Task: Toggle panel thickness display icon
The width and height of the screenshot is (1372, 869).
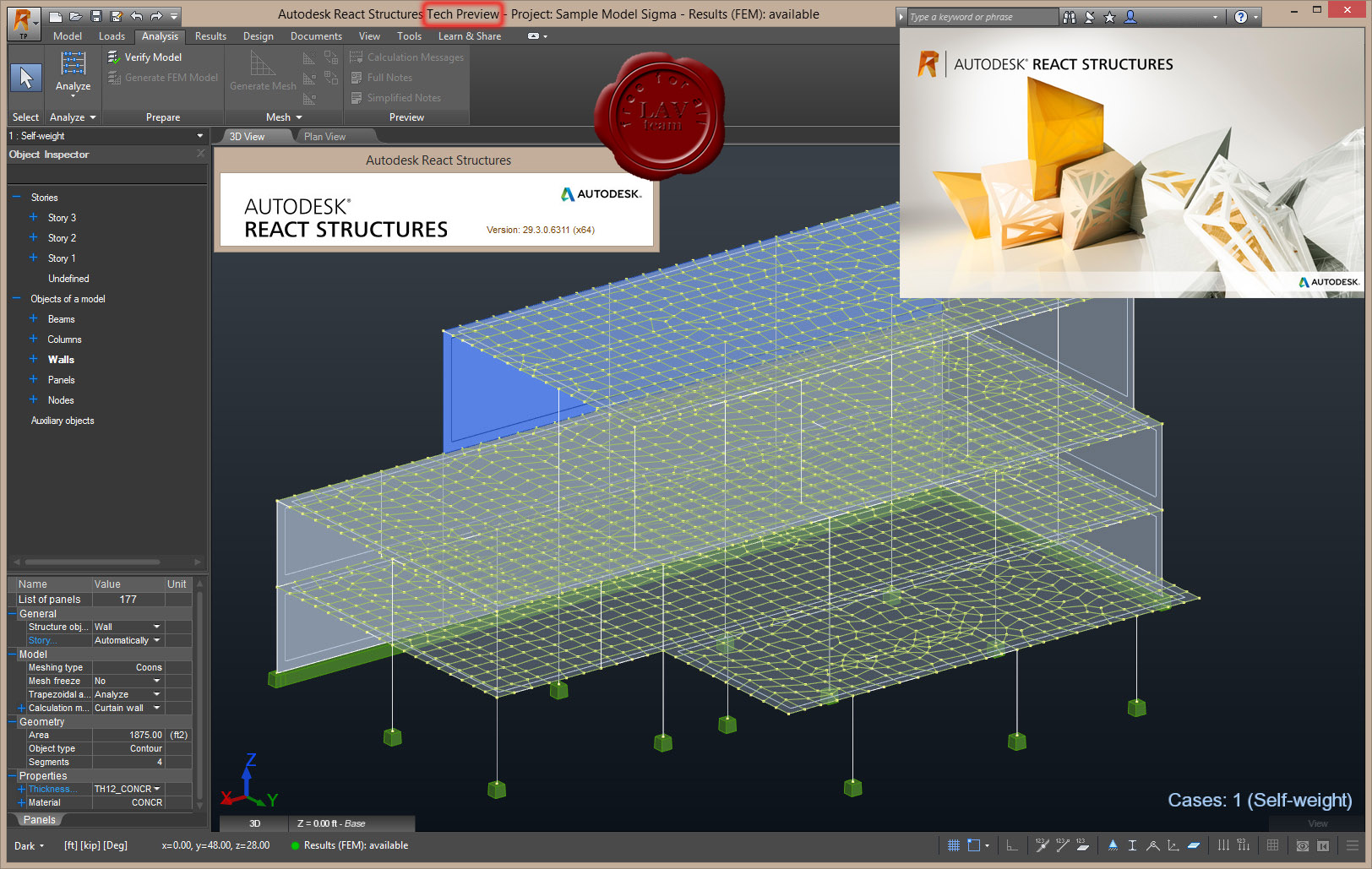Action: 1194,845
